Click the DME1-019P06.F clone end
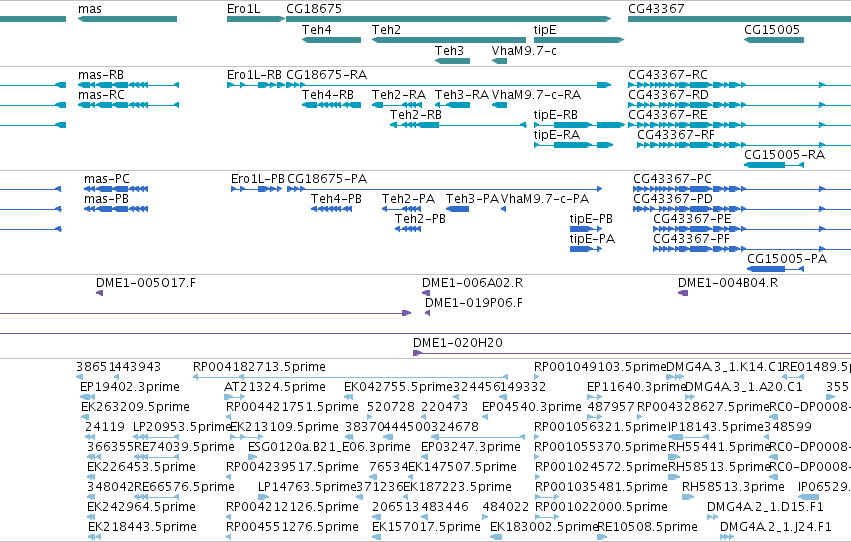851x542 pixels. click(x=428, y=313)
